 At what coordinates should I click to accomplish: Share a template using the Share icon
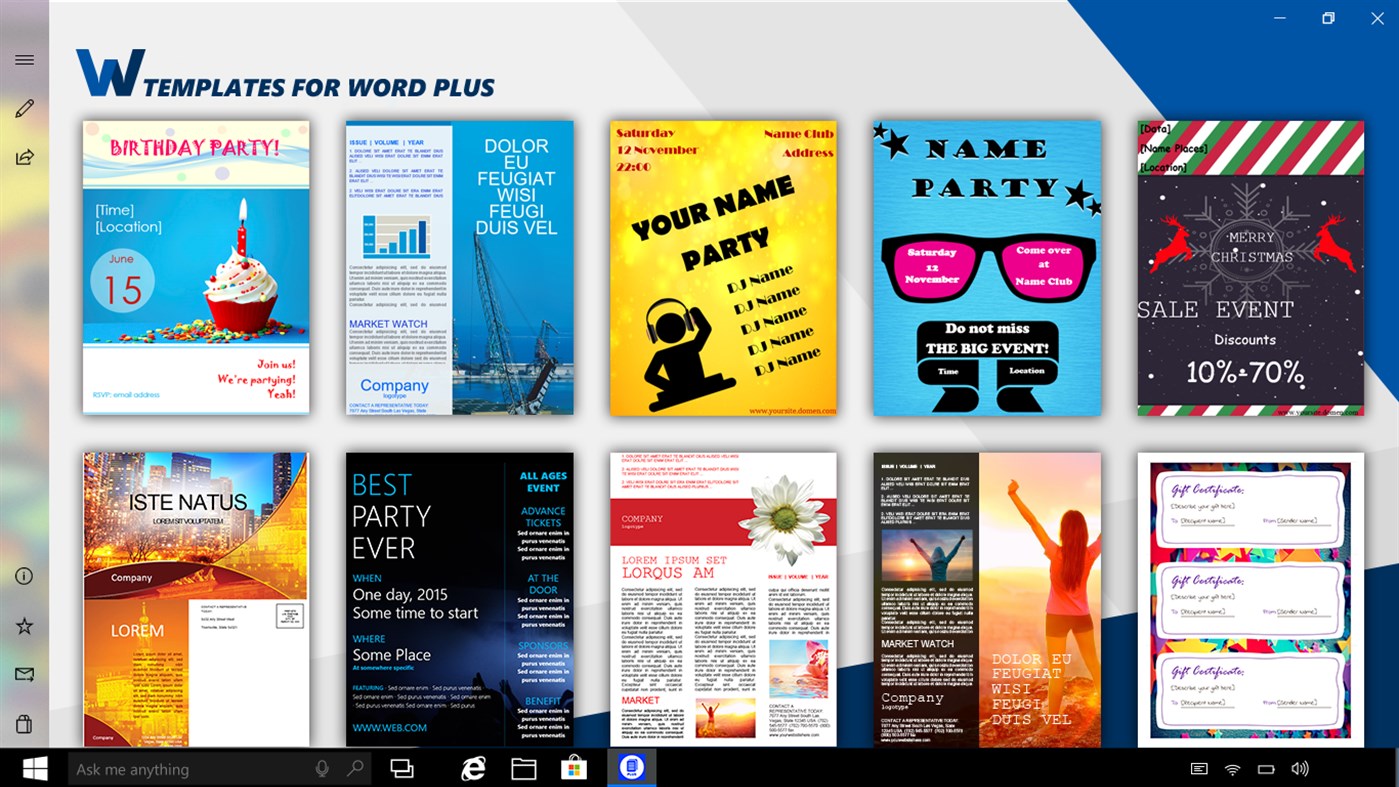pos(23,155)
